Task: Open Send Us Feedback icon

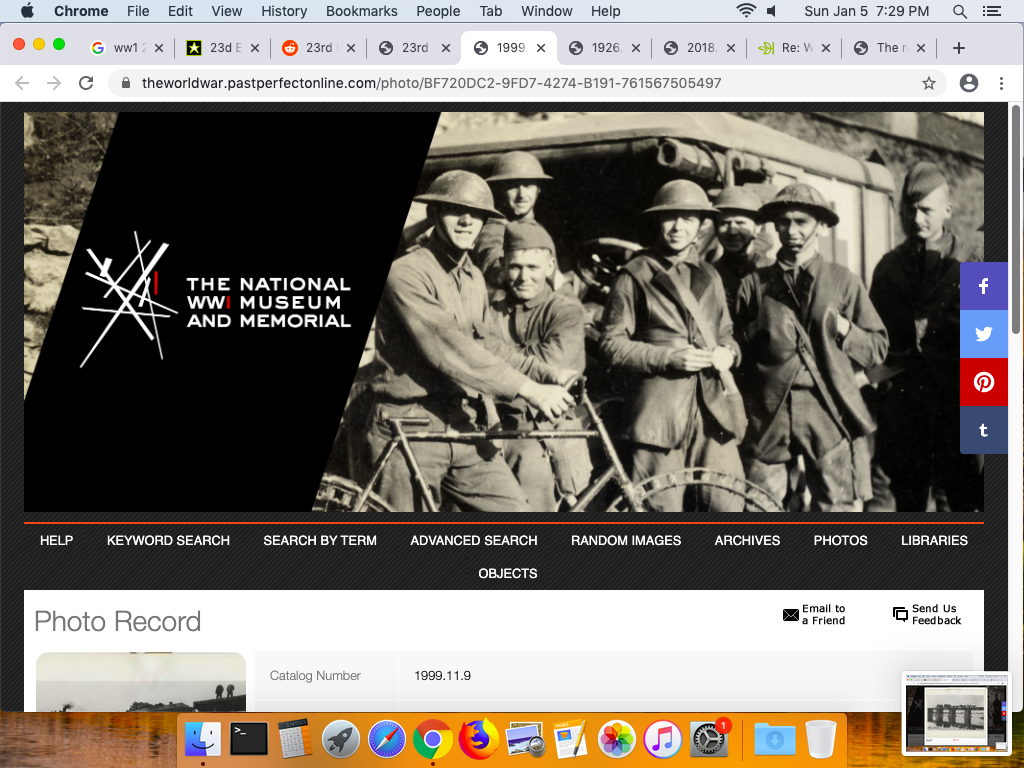Action: click(900, 614)
